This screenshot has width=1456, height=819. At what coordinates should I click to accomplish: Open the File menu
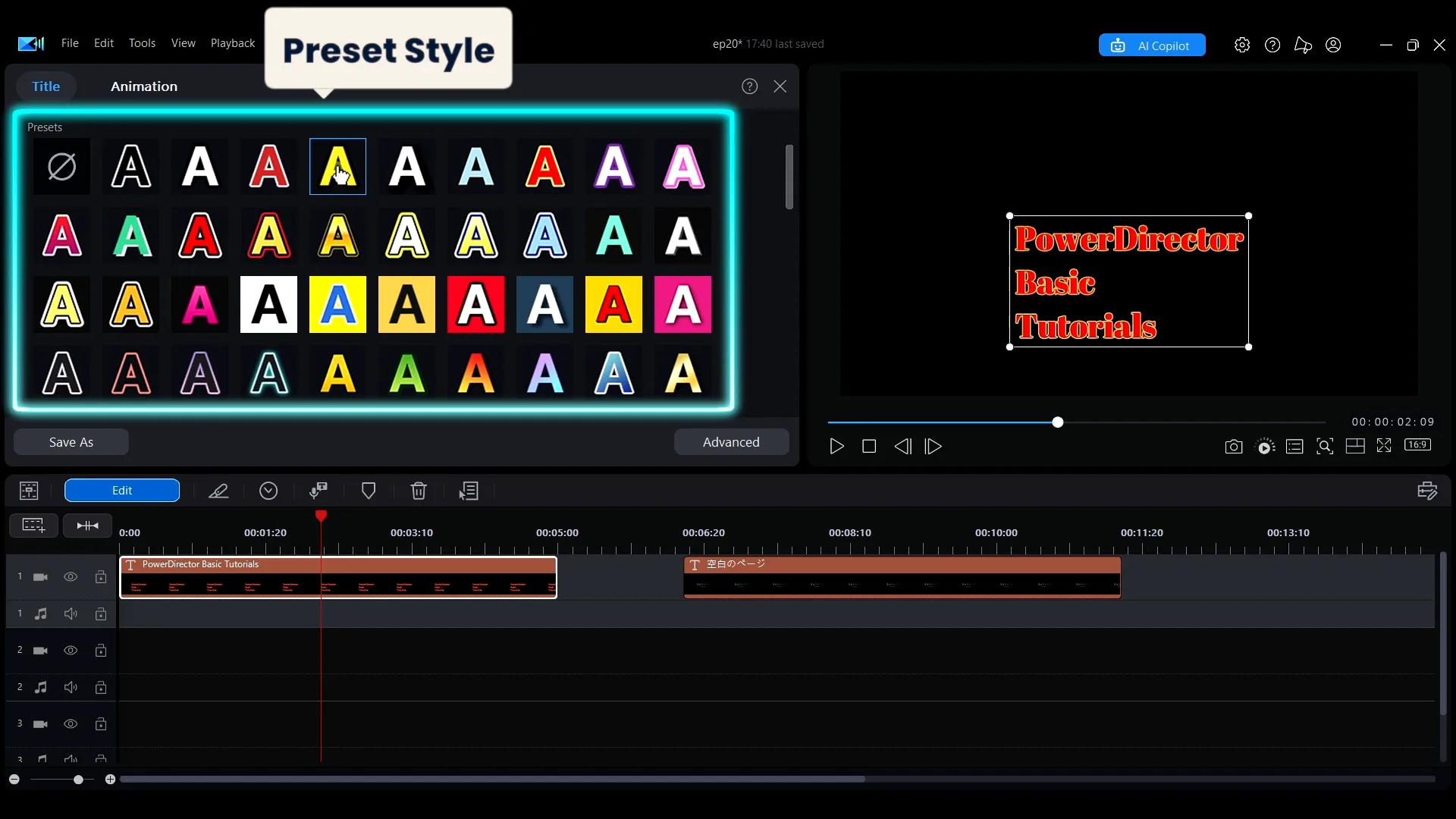click(x=70, y=43)
